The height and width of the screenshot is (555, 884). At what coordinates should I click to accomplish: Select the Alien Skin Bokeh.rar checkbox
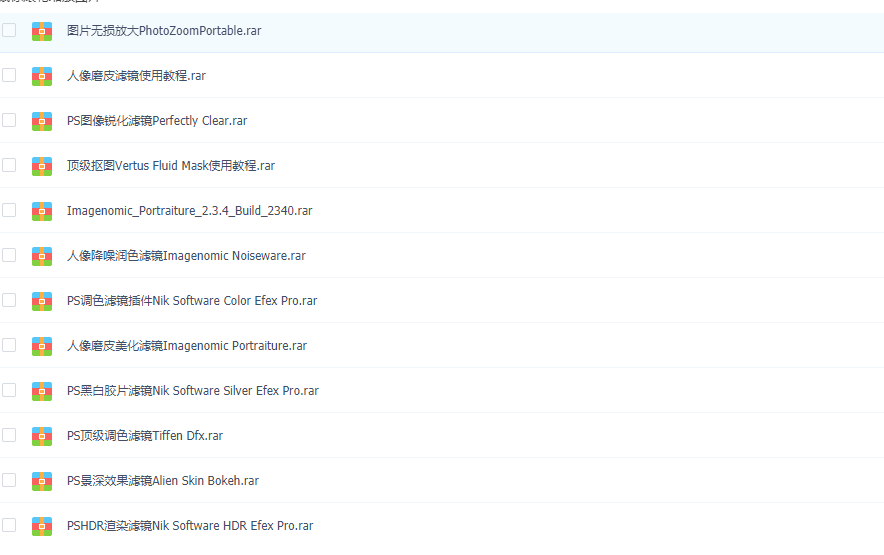[9, 480]
